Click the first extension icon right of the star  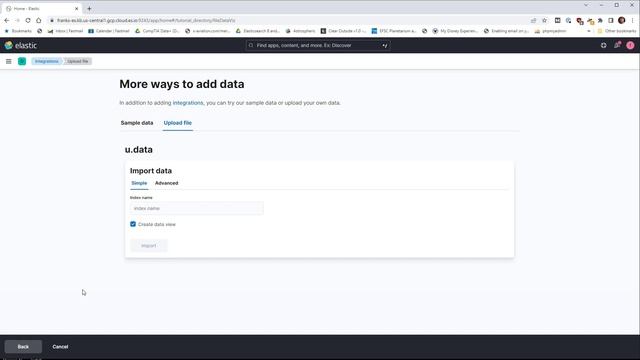pyautogui.click(x=557, y=20)
